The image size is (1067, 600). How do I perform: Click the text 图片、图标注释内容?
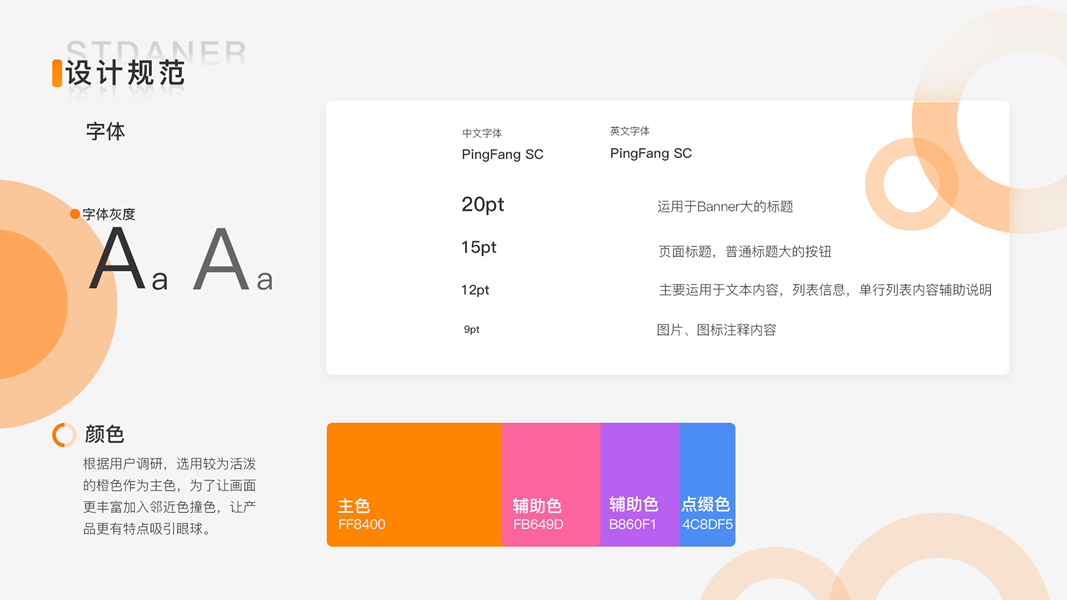point(716,330)
